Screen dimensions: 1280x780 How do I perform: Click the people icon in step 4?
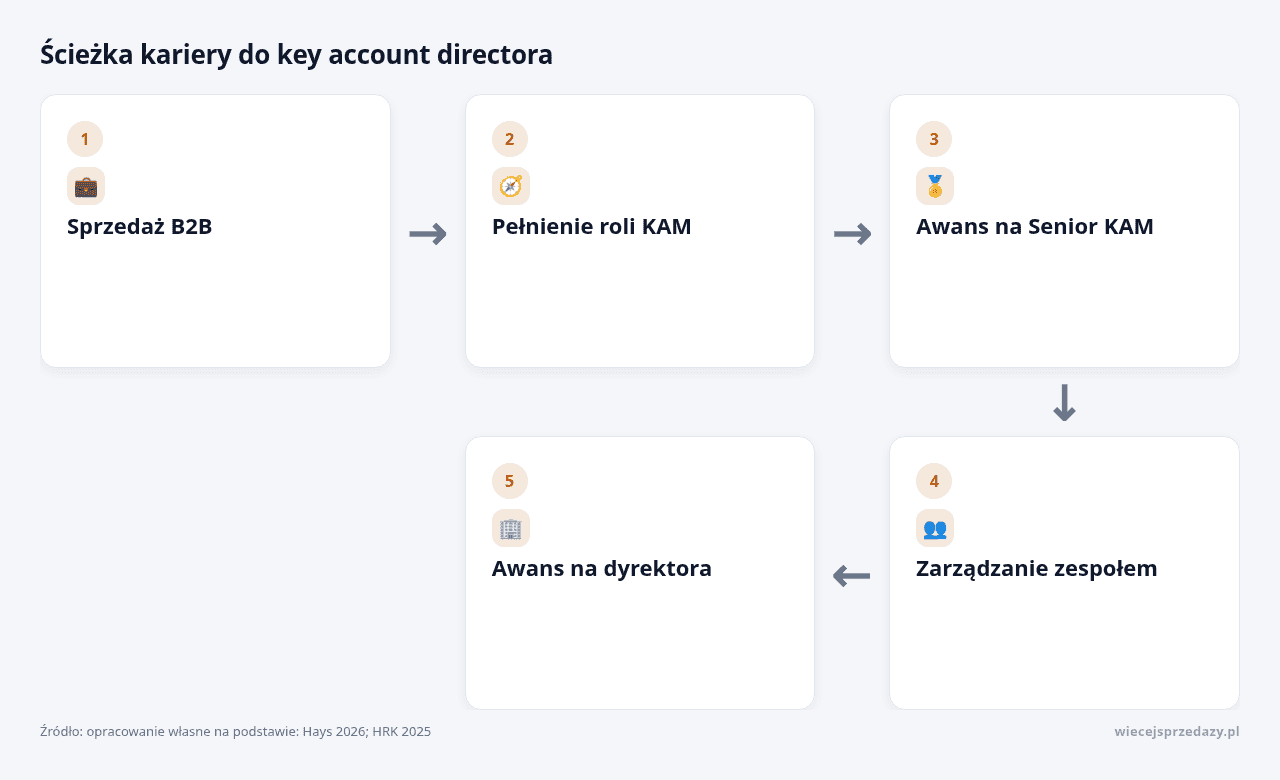coord(935,528)
